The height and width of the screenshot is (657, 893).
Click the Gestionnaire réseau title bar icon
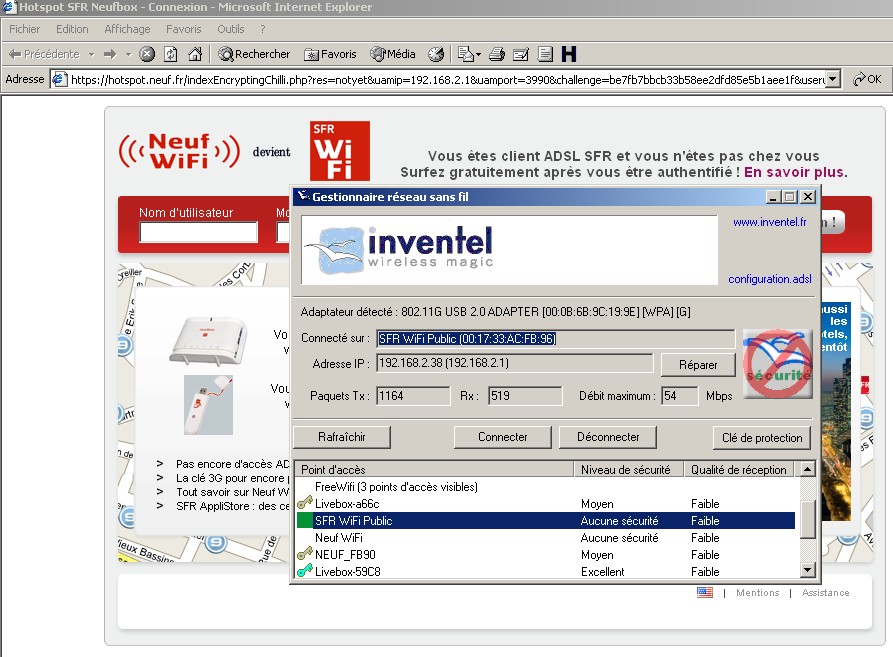pyautogui.click(x=304, y=196)
